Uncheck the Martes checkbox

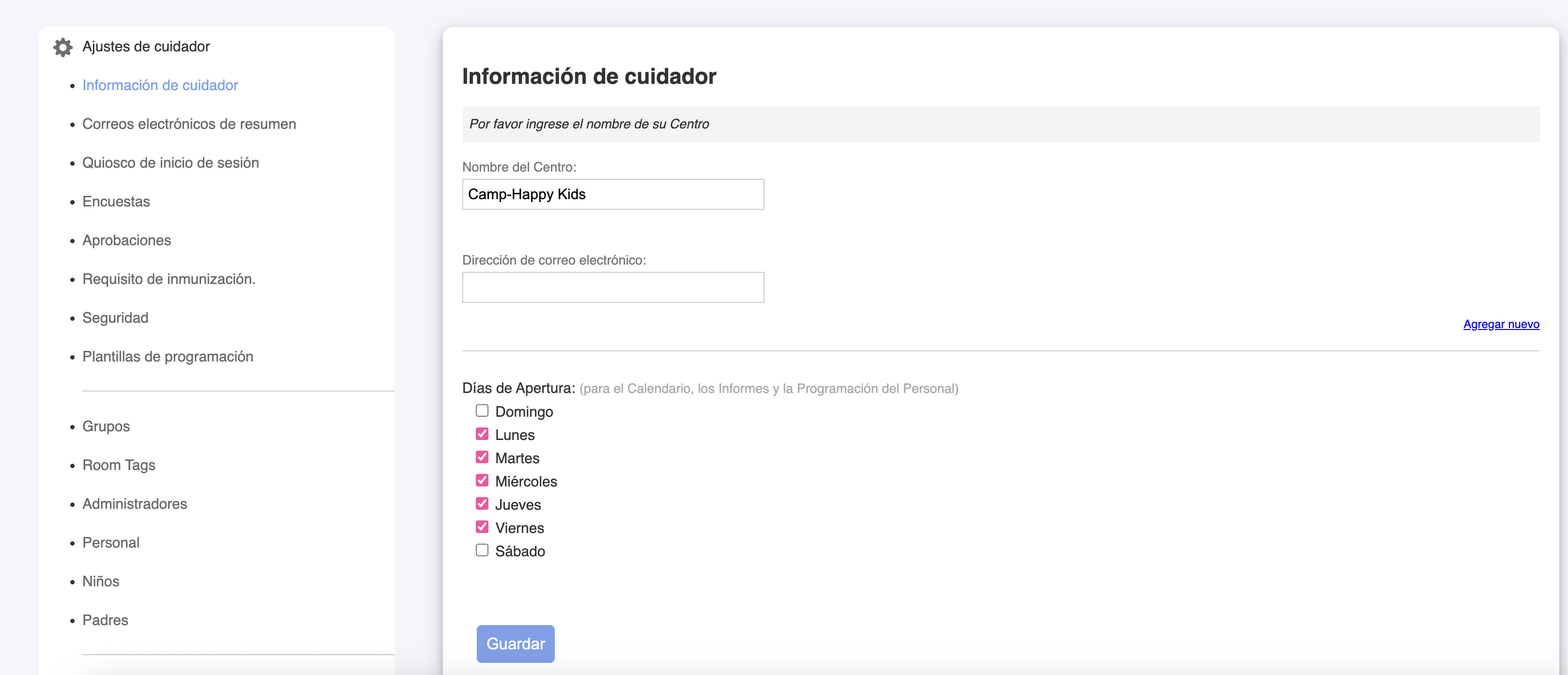point(482,457)
